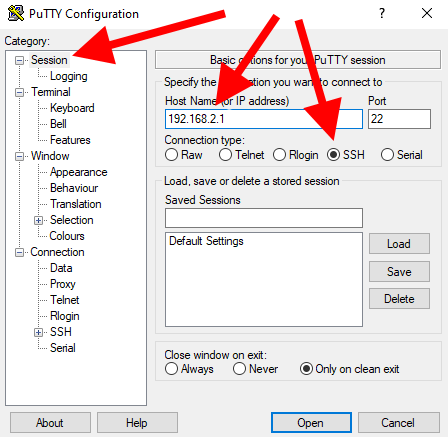Focus the Host Name input field
The image size is (448, 437).
point(264,119)
